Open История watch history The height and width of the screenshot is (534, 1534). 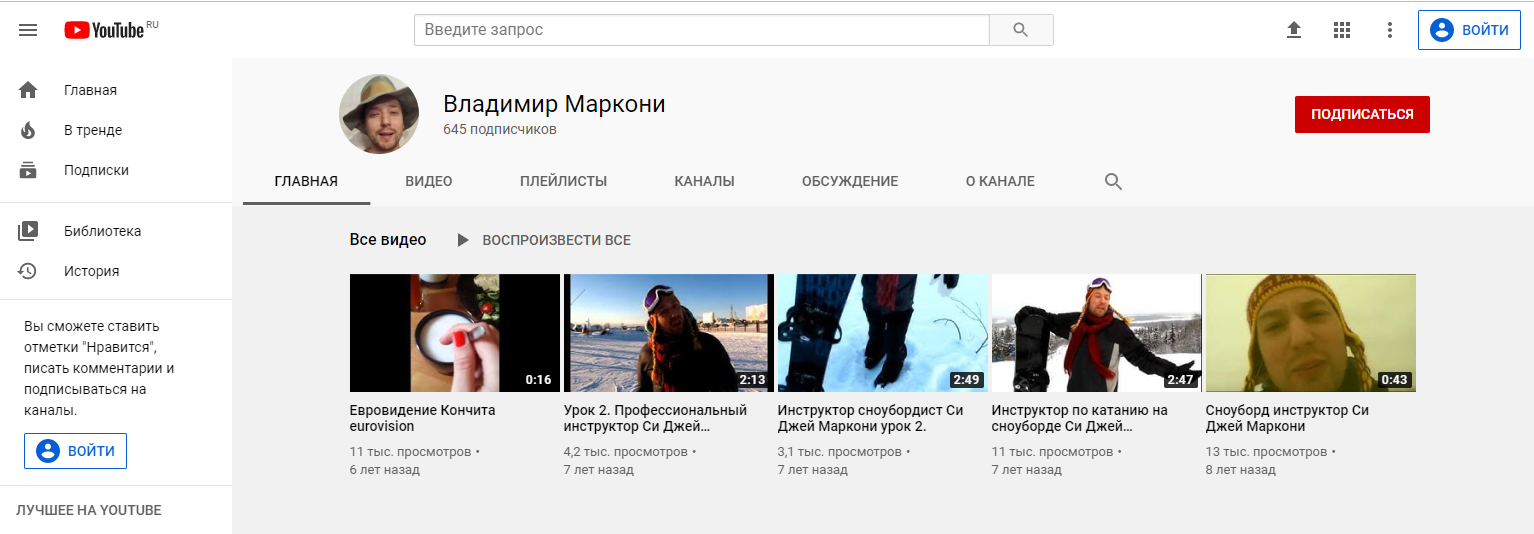click(x=91, y=271)
